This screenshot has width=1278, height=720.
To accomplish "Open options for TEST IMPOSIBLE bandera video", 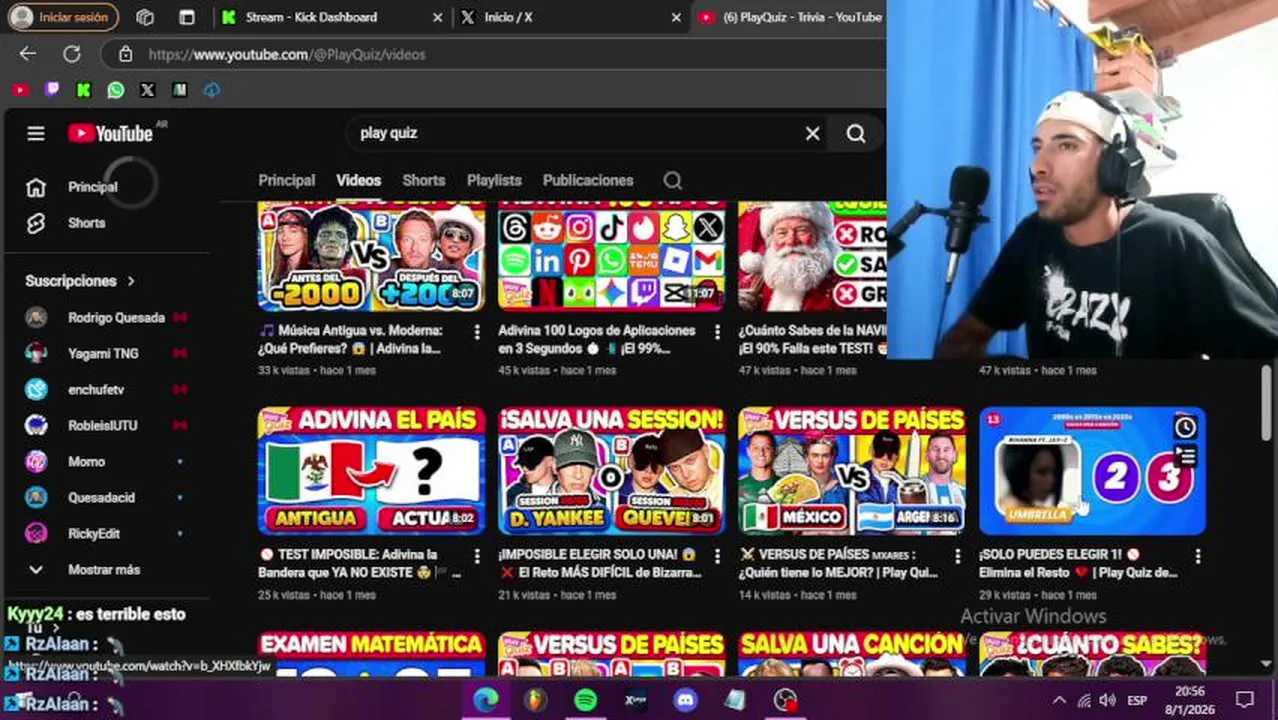I will (476, 556).
